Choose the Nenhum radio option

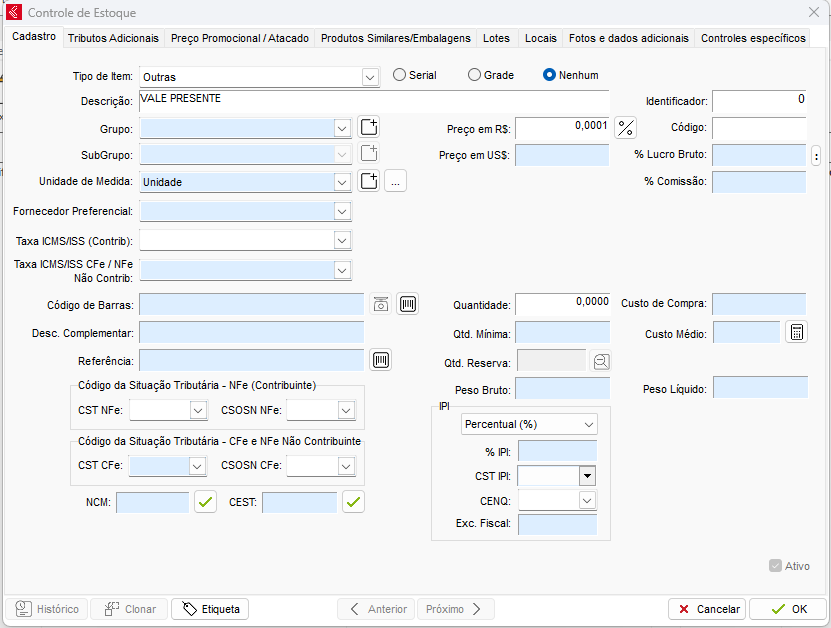coord(549,75)
